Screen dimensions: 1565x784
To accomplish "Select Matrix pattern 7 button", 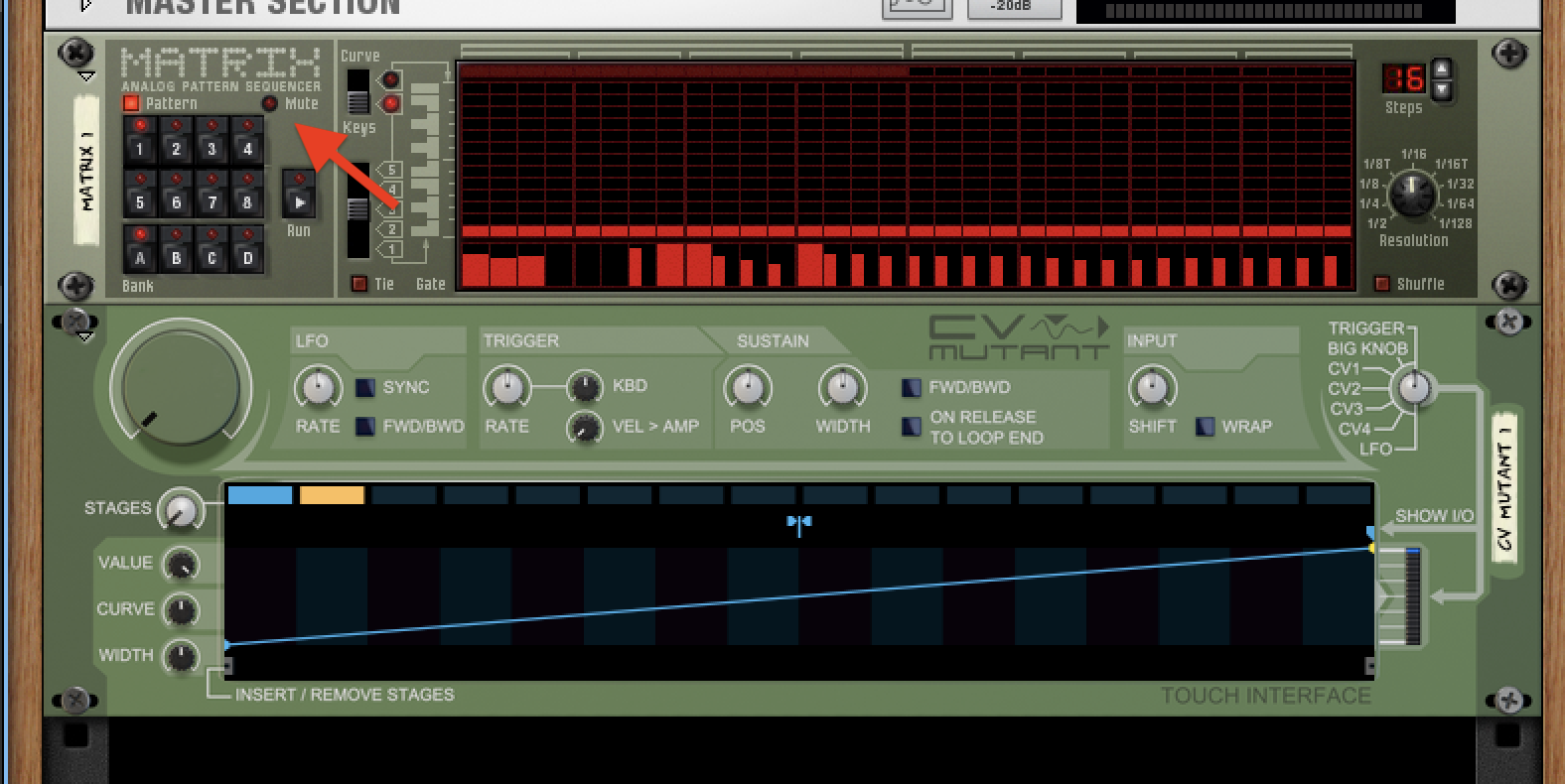I will 211,194.
